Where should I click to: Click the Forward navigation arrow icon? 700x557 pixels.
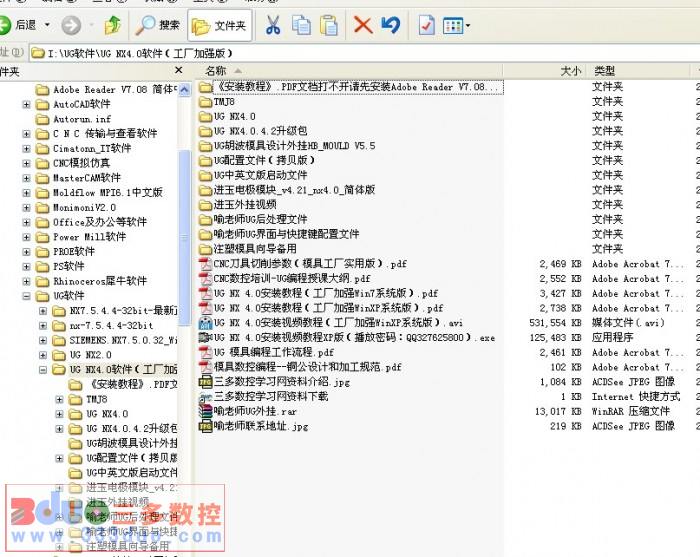pyautogui.click(x=71, y=25)
